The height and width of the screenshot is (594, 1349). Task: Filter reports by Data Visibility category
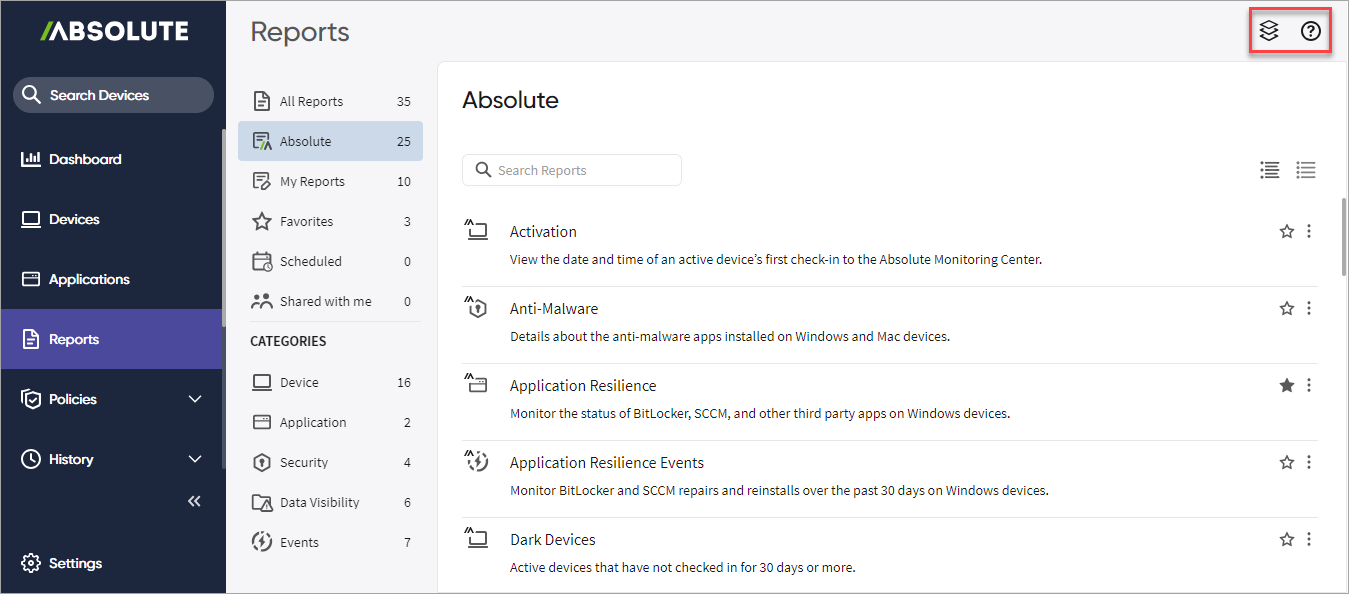[330, 502]
